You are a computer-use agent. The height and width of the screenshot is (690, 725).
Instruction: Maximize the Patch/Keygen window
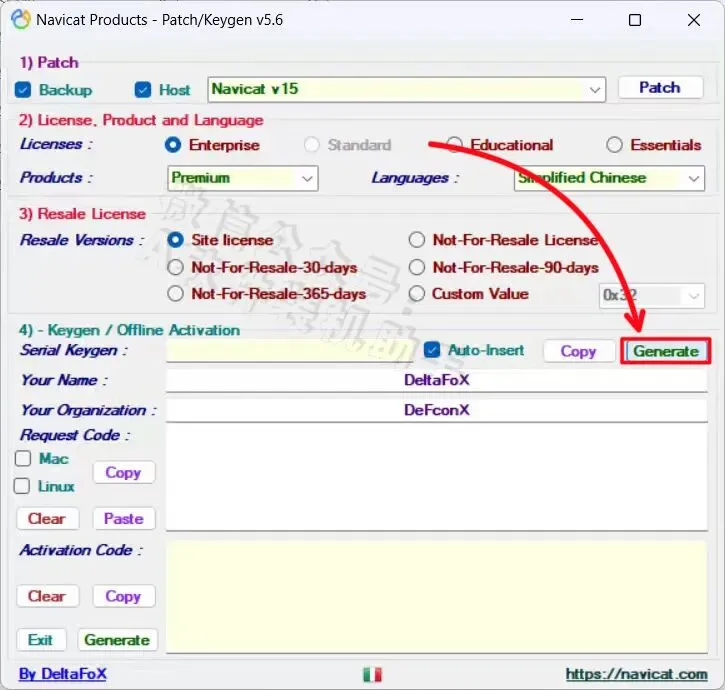635,20
